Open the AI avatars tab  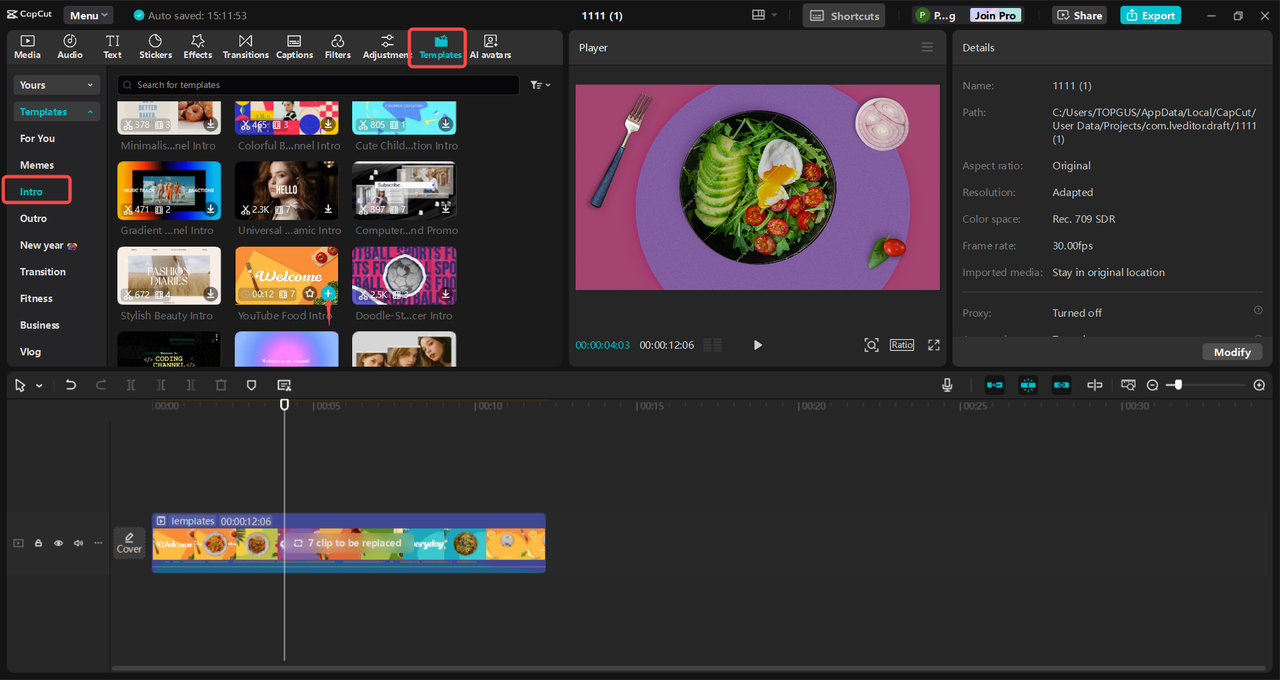click(x=490, y=47)
